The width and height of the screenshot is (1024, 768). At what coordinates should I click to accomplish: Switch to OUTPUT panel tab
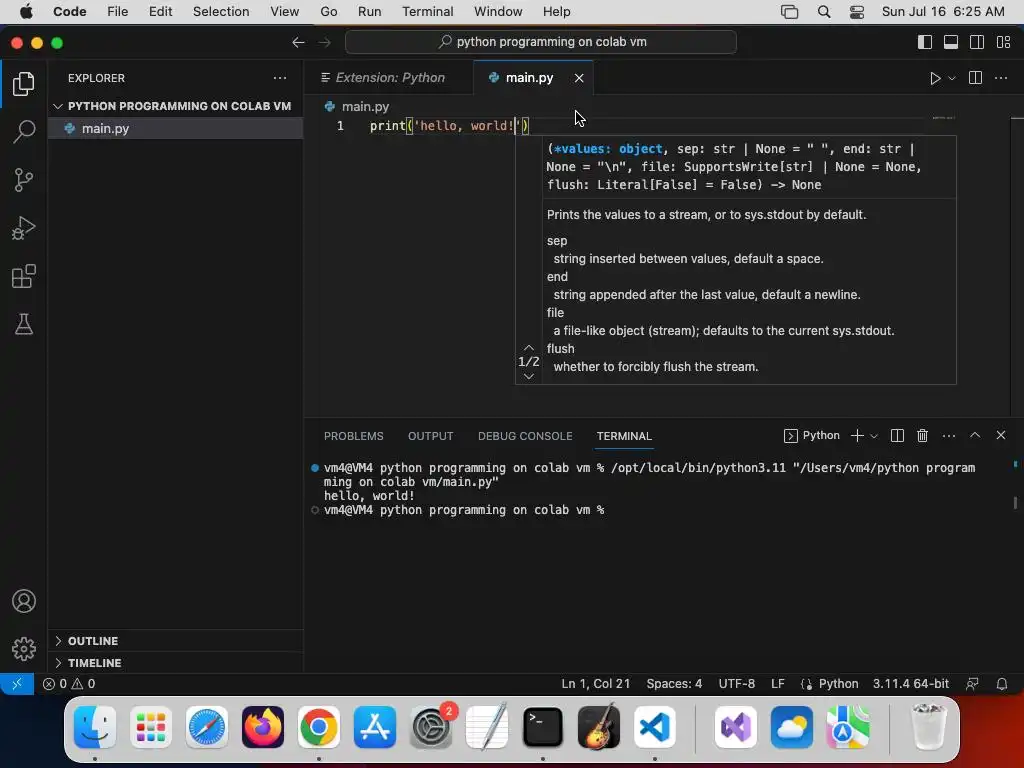click(430, 436)
